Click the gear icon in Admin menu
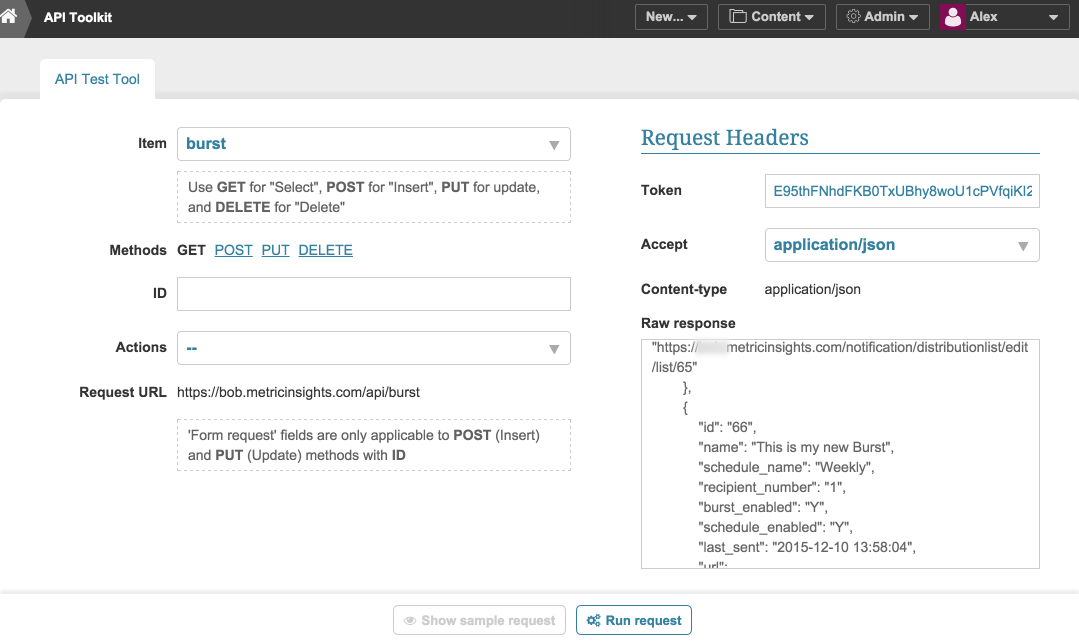 pos(853,17)
